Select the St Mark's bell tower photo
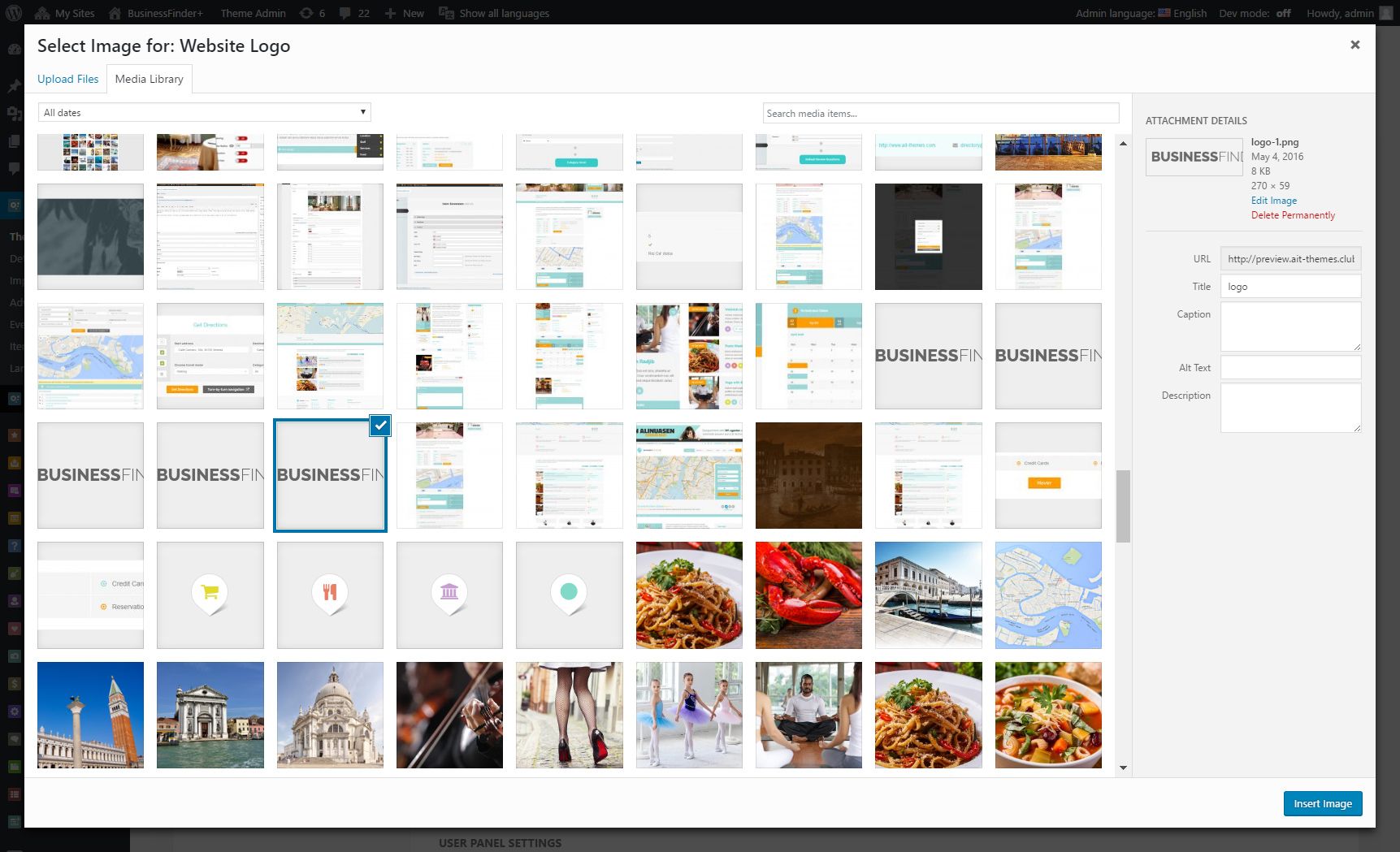This screenshot has height=852, width=1400. pos(90,715)
